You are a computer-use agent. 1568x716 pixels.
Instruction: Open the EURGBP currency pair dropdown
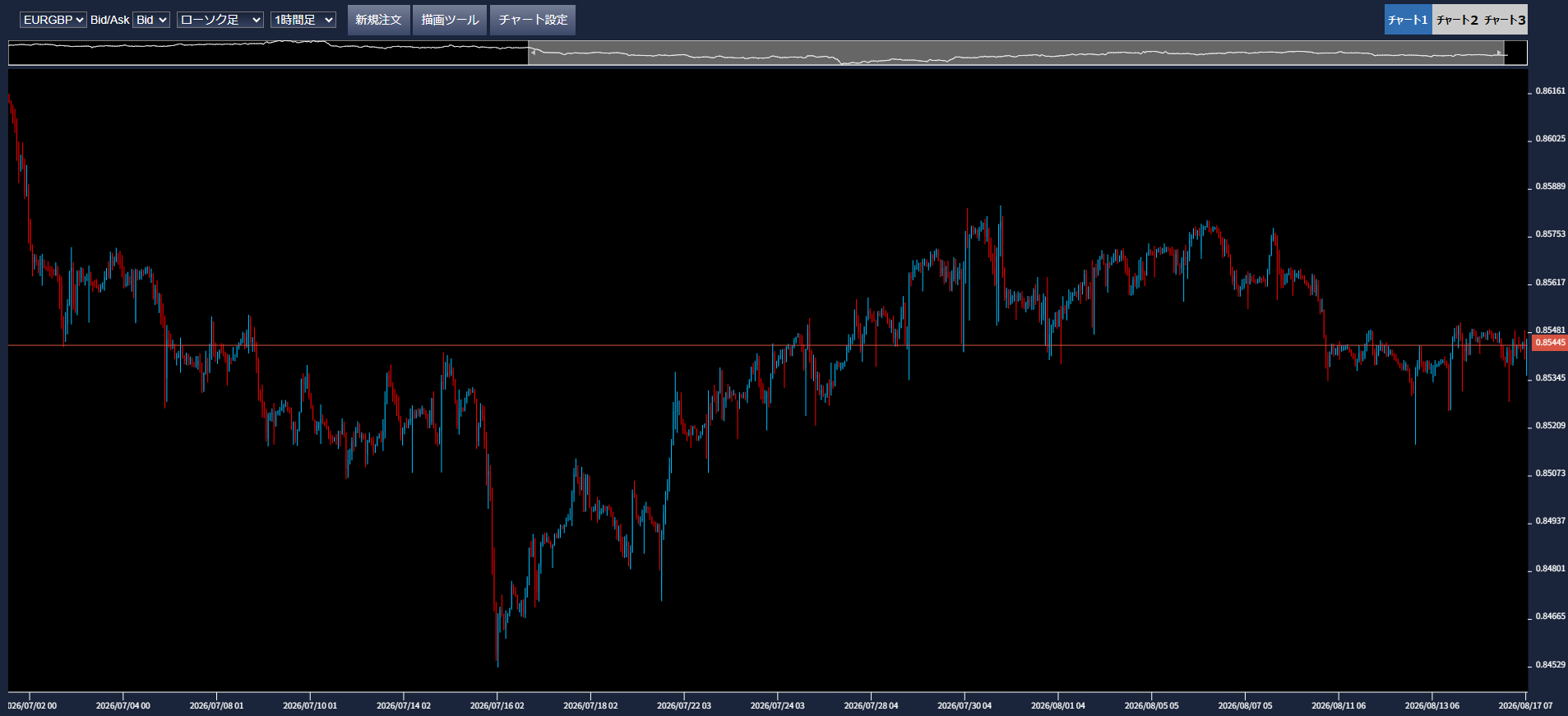pos(53,20)
